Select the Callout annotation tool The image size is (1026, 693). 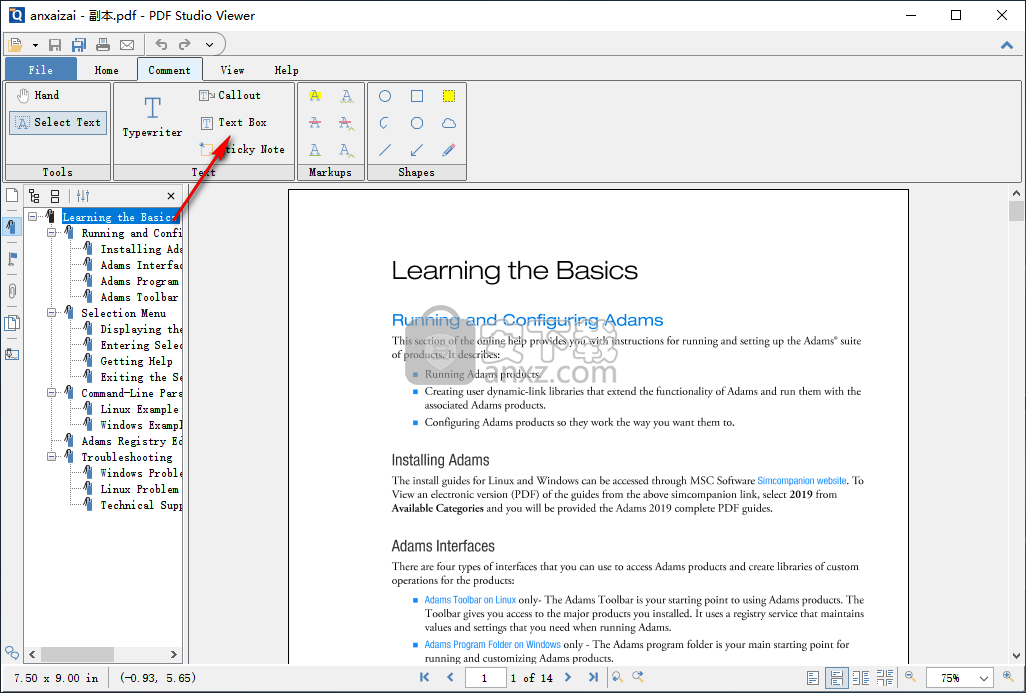click(230, 96)
